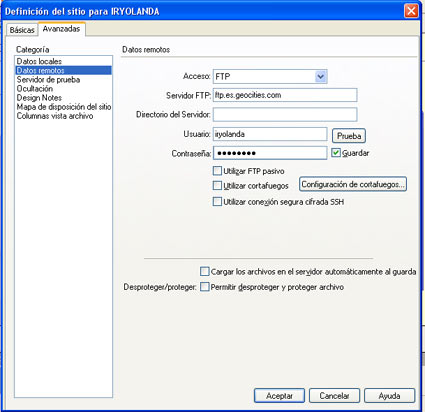Open Configuración de cortafuegos button
The width and height of the screenshot is (425, 412).
[353, 184]
